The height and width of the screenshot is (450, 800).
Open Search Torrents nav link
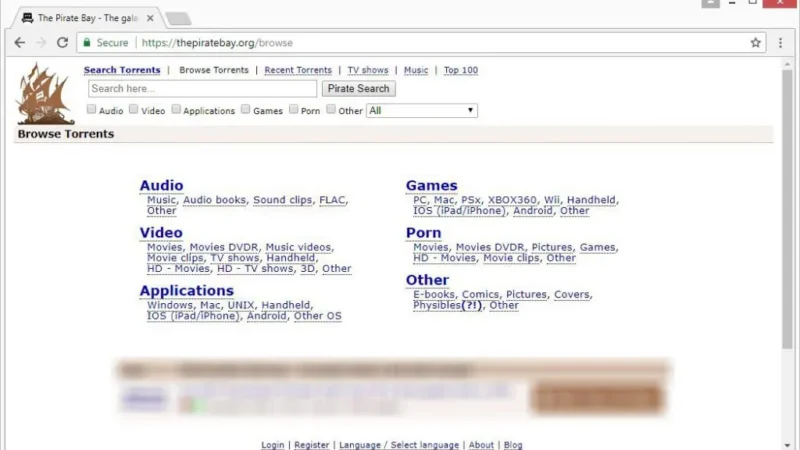[122, 70]
